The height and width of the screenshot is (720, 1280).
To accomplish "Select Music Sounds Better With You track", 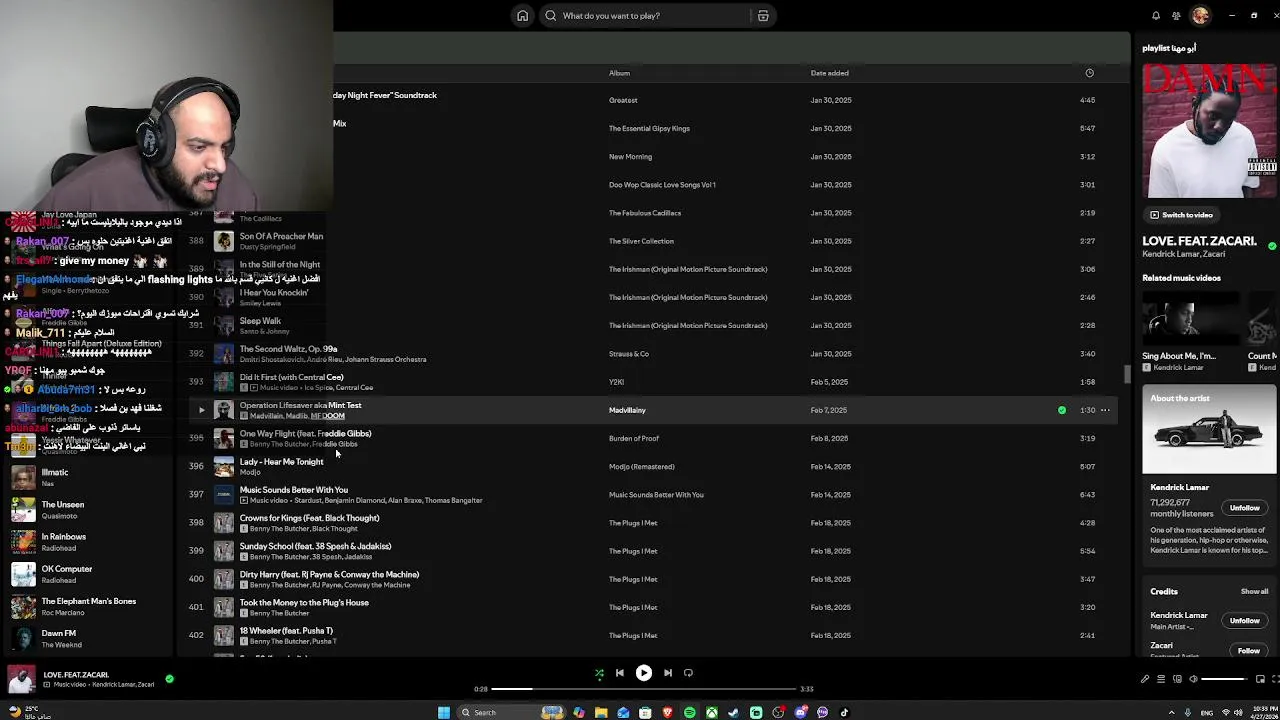I will click(x=293, y=490).
